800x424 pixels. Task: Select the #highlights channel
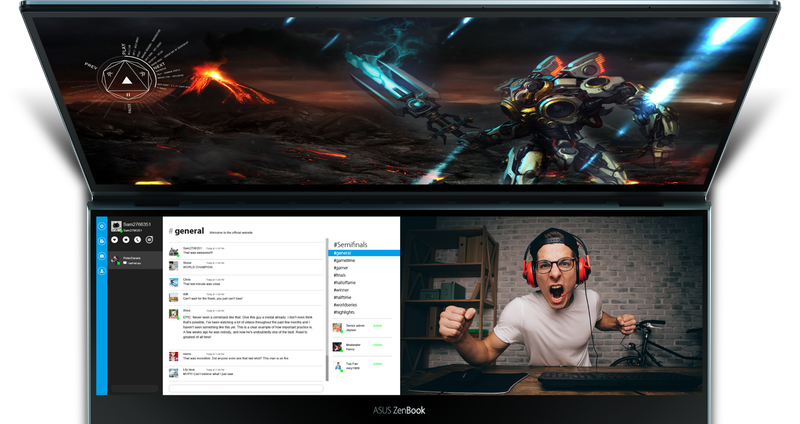click(x=344, y=312)
